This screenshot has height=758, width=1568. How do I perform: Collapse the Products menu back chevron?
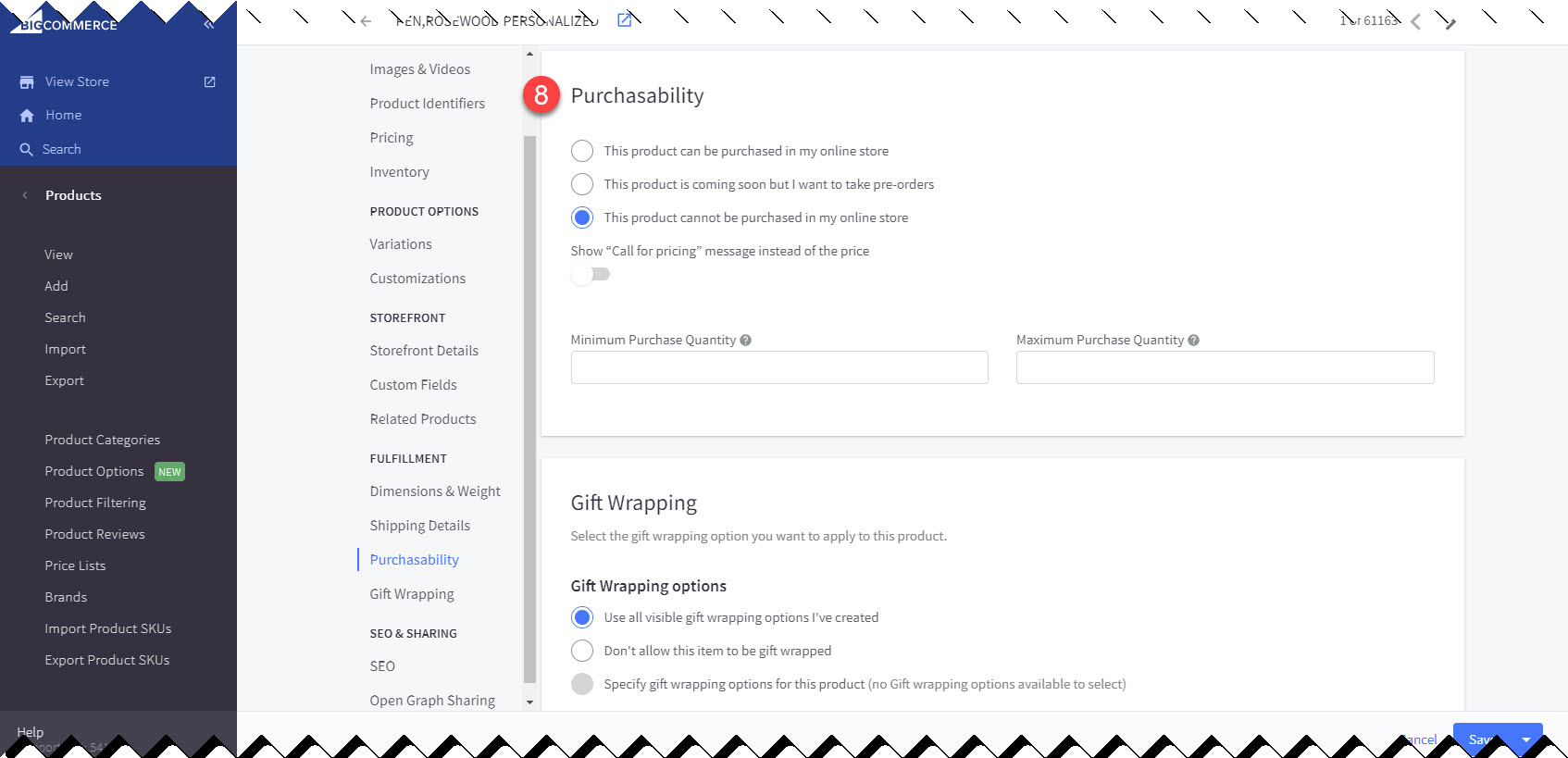(25, 195)
